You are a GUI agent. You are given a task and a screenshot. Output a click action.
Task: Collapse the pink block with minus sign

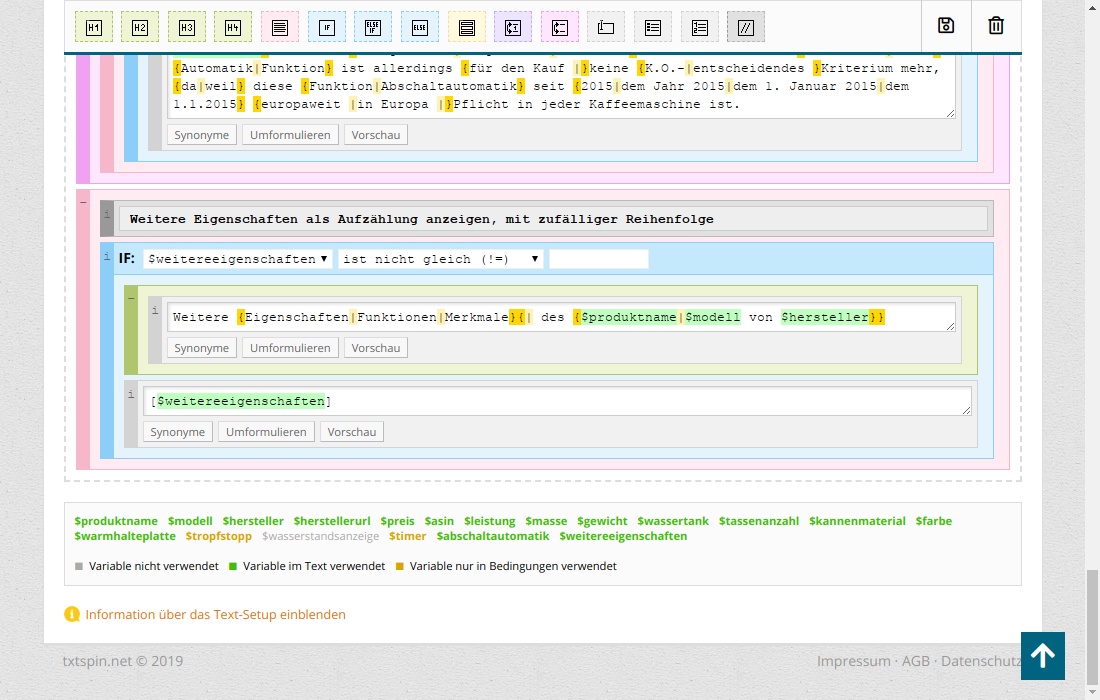(x=83, y=201)
